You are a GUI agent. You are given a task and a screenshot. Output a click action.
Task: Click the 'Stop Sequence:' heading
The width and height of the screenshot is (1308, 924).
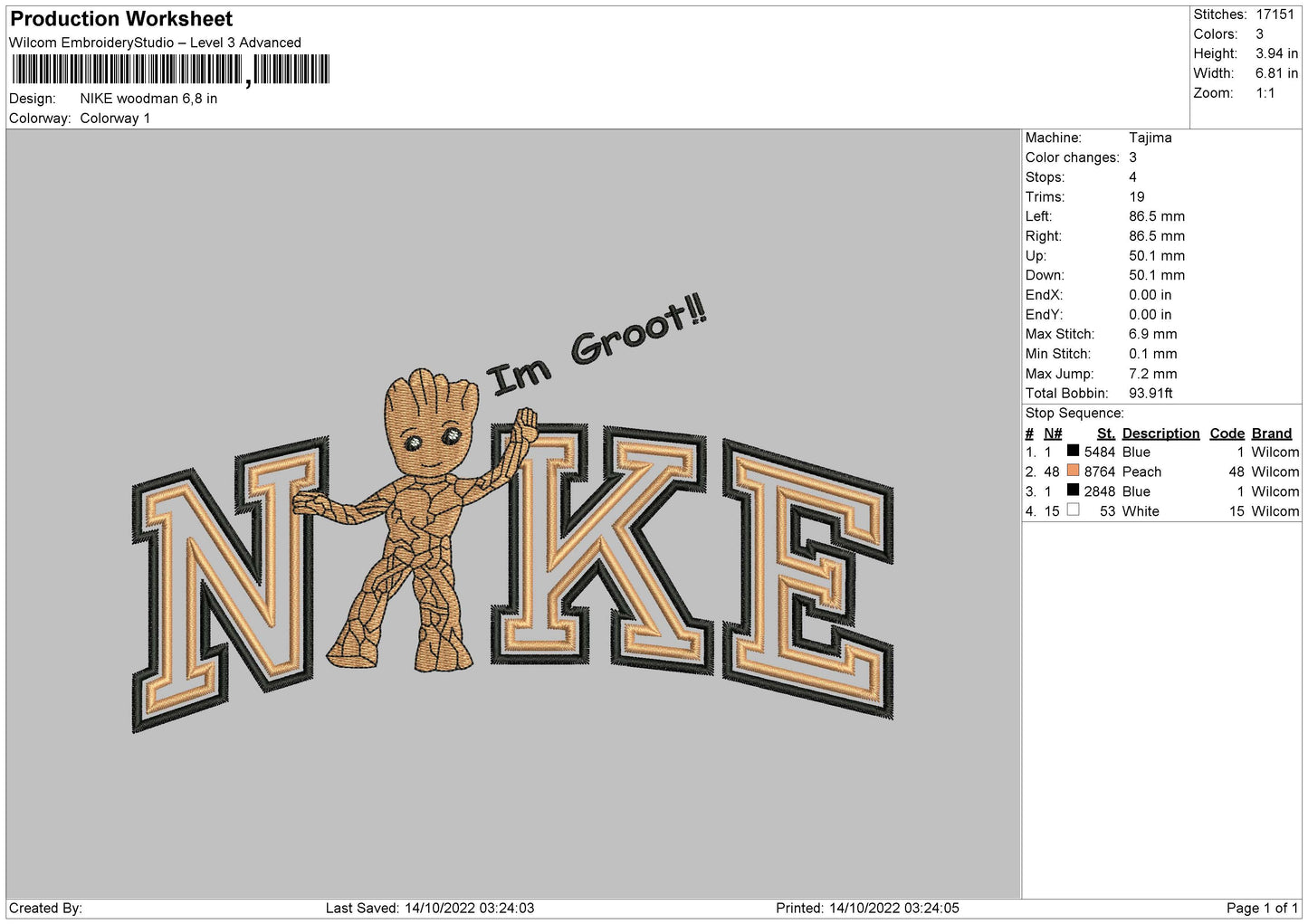click(x=1074, y=414)
